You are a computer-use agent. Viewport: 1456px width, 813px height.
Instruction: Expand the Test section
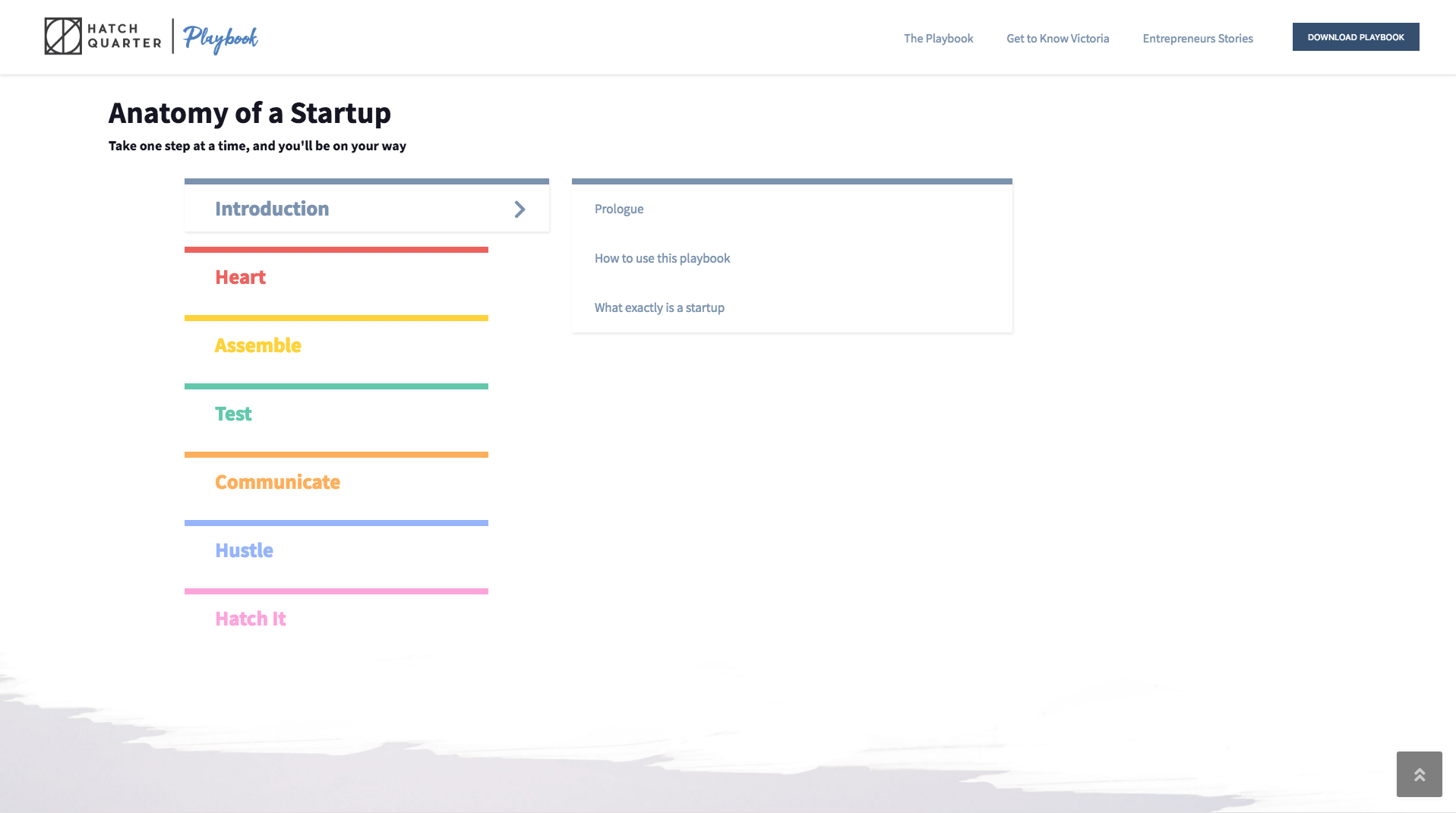233,414
